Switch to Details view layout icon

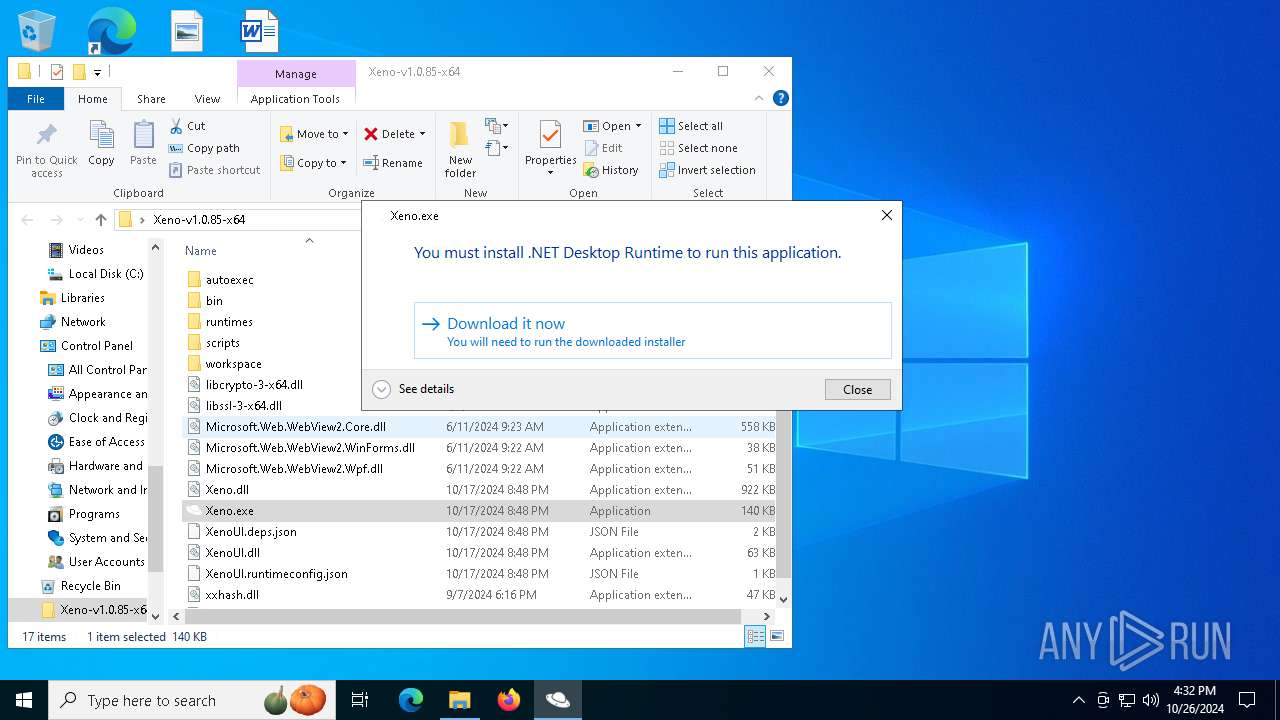coord(755,636)
